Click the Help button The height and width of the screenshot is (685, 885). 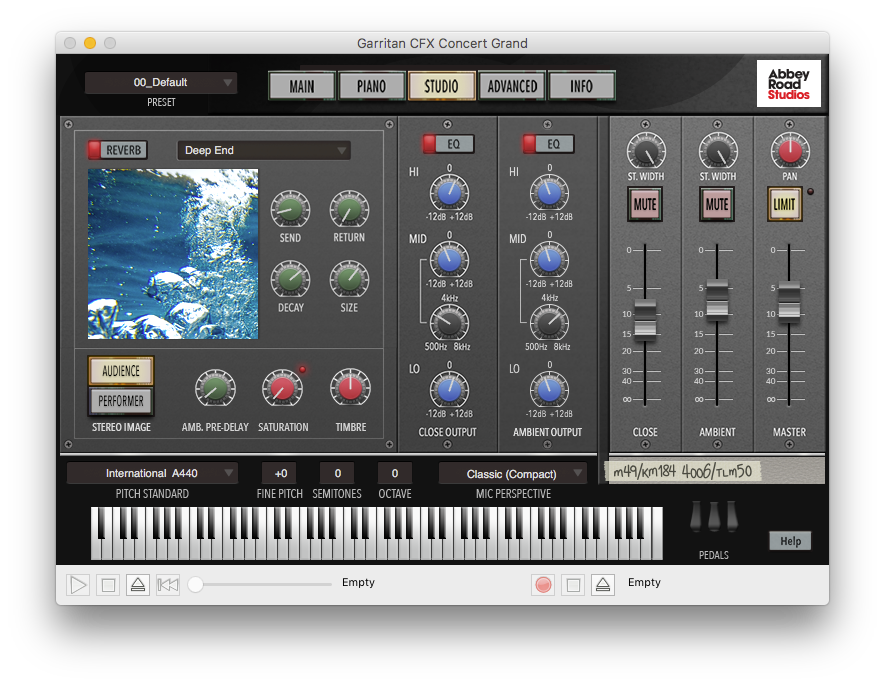[x=790, y=541]
